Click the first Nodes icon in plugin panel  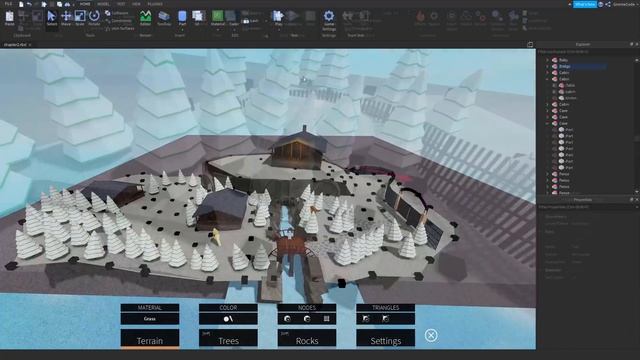pos(287,319)
